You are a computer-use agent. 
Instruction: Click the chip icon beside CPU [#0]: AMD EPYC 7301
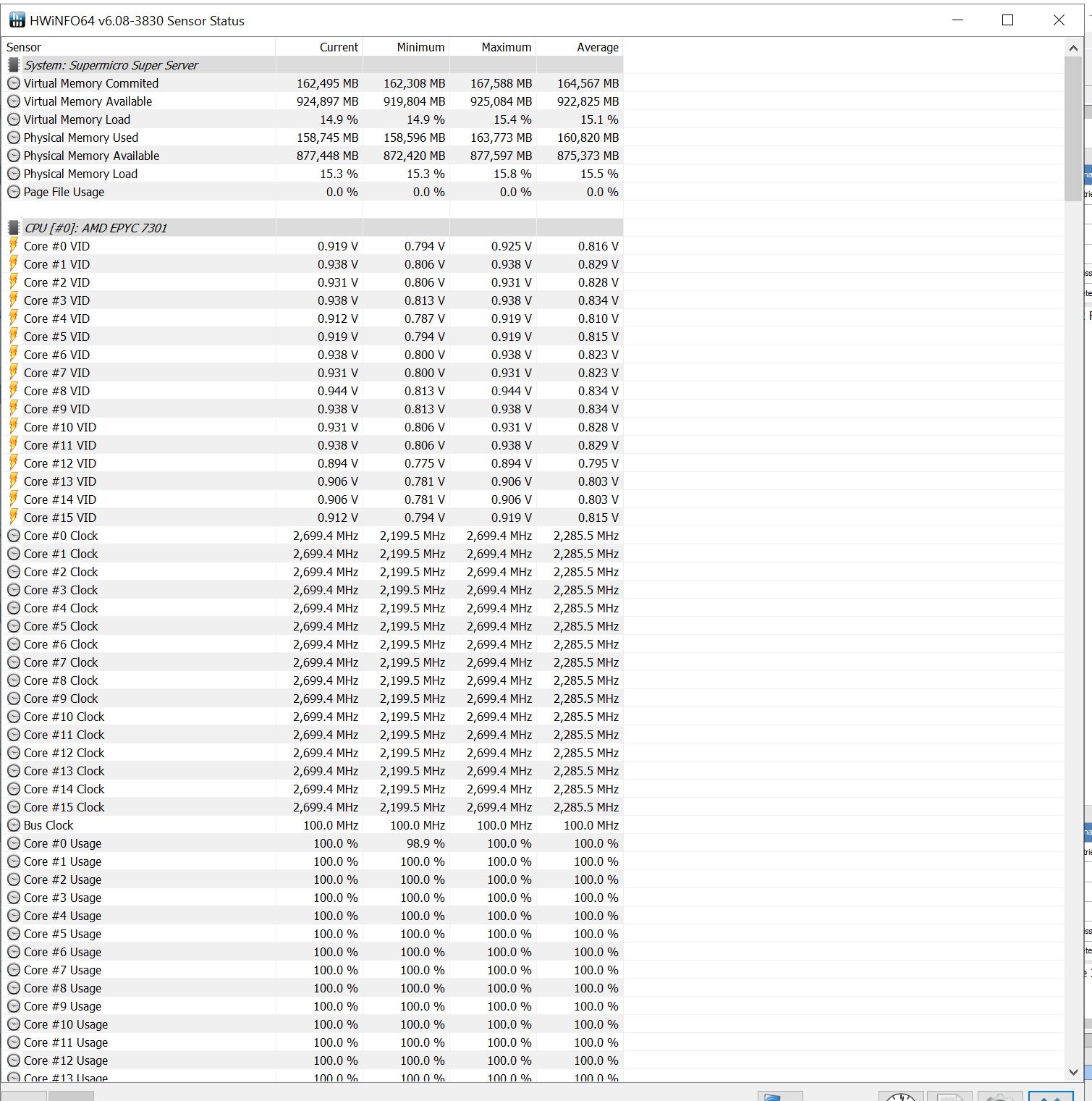point(14,228)
